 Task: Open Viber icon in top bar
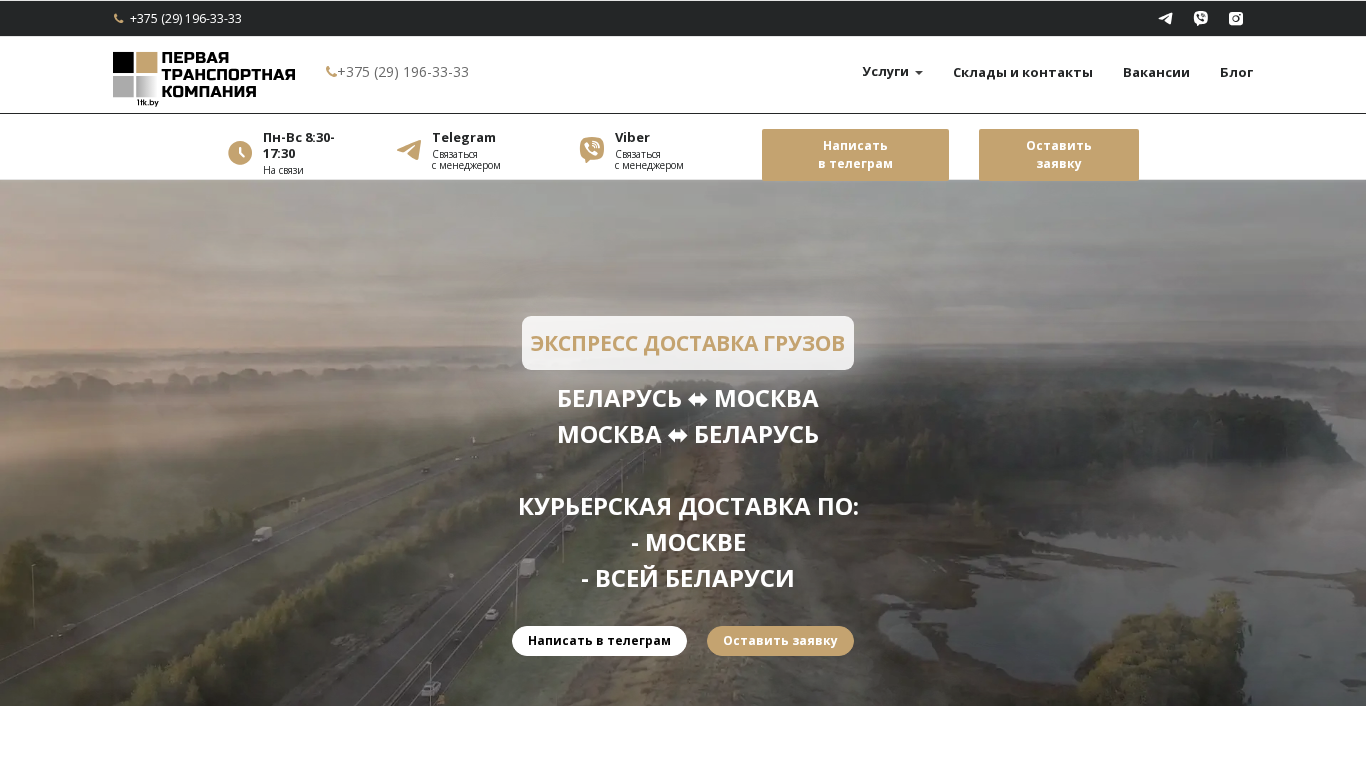pyautogui.click(x=1200, y=18)
